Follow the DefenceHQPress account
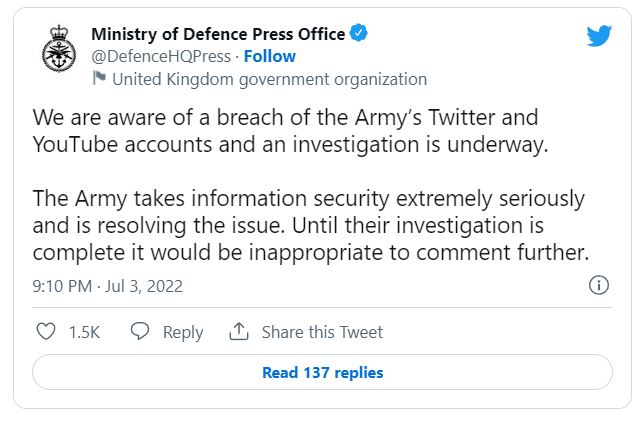 pyautogui.click(x=269, y=56)
